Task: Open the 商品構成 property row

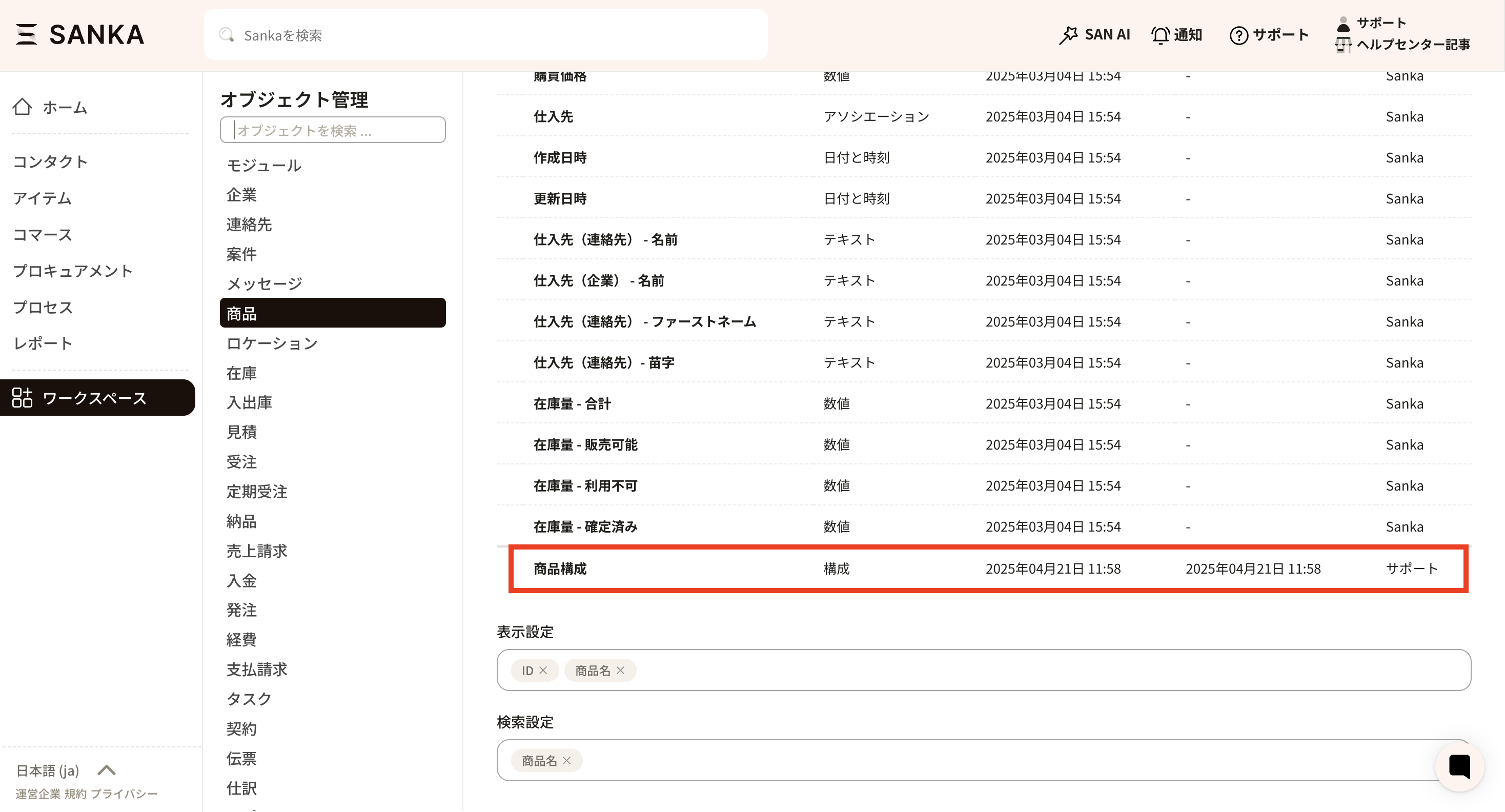Action: pyautogui.click(x=560, y=569)
